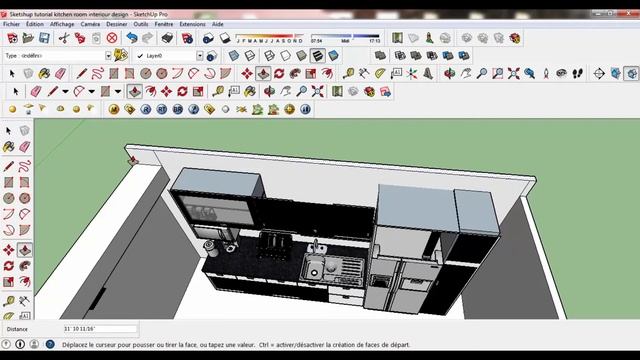
Task: Toggle Back Edges style
Action: [250, 56]
